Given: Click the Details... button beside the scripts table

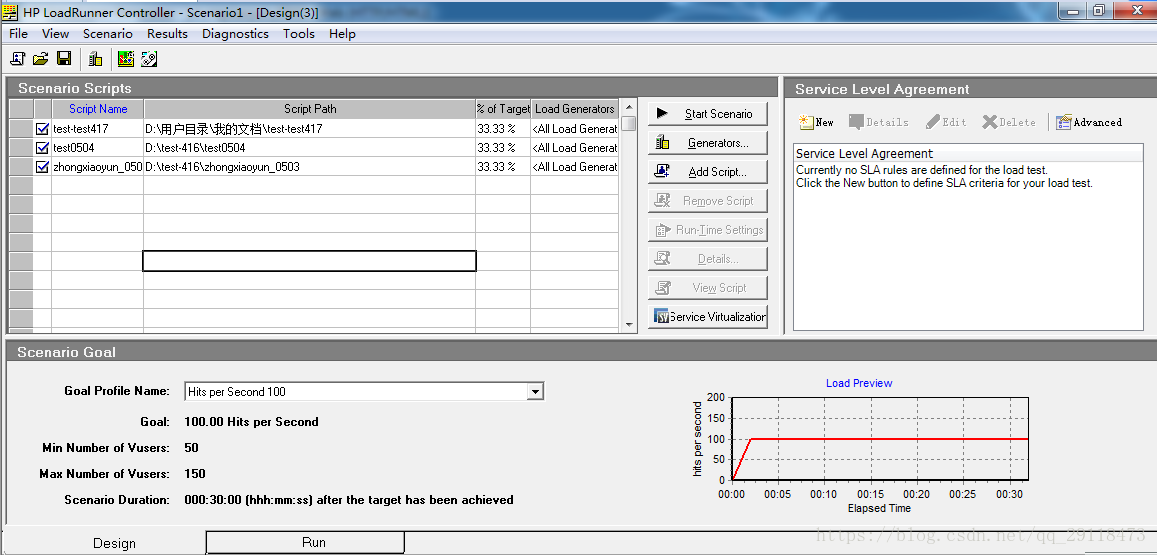Looking at the screenshot, I should (x=708, y=259).
